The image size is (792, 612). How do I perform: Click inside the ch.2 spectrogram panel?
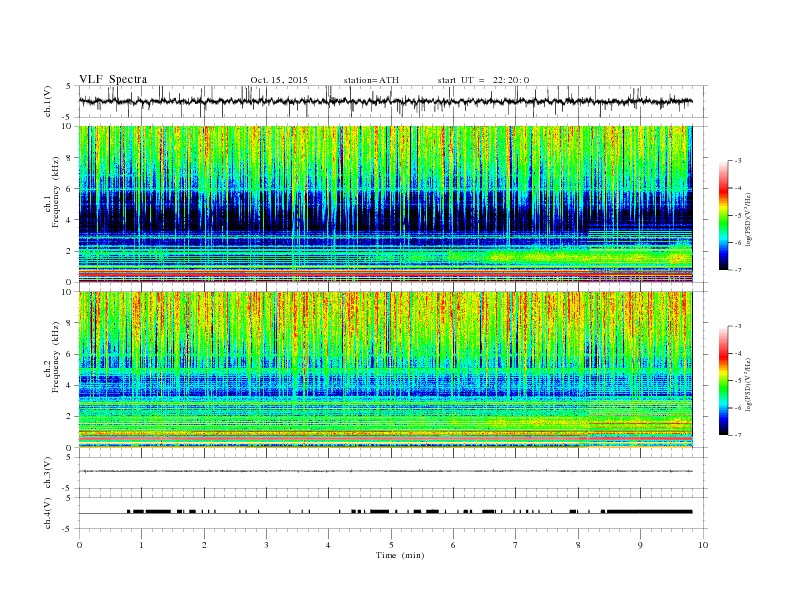coord(385,370)
